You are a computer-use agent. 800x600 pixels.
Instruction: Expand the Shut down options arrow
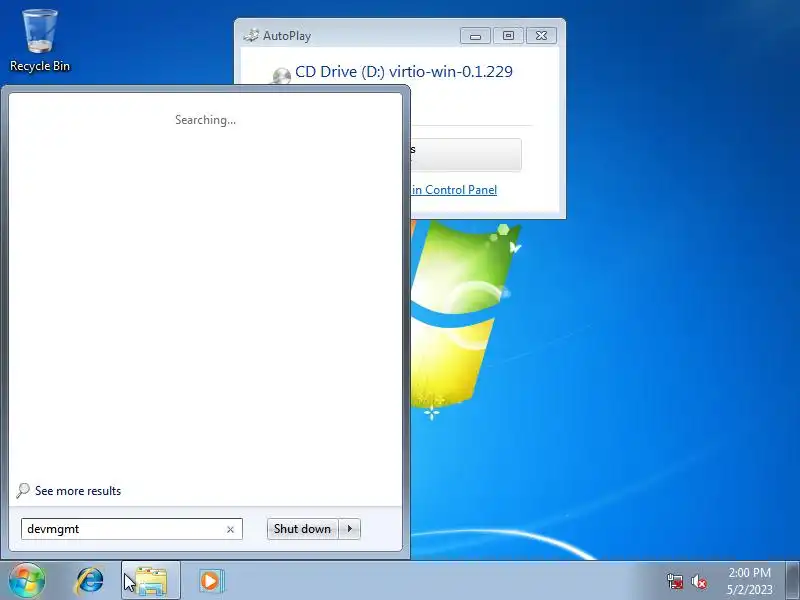click(x=349, y=529)
